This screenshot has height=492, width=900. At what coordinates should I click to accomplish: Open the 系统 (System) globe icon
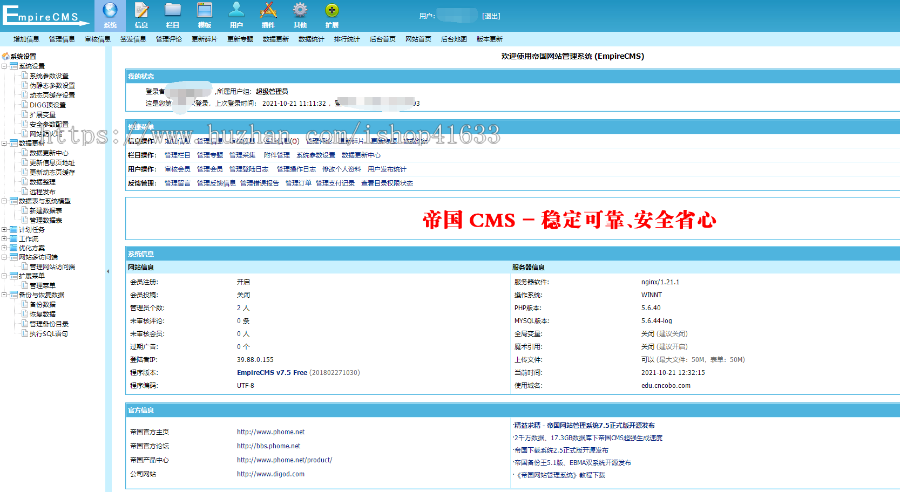click(110, 13)
